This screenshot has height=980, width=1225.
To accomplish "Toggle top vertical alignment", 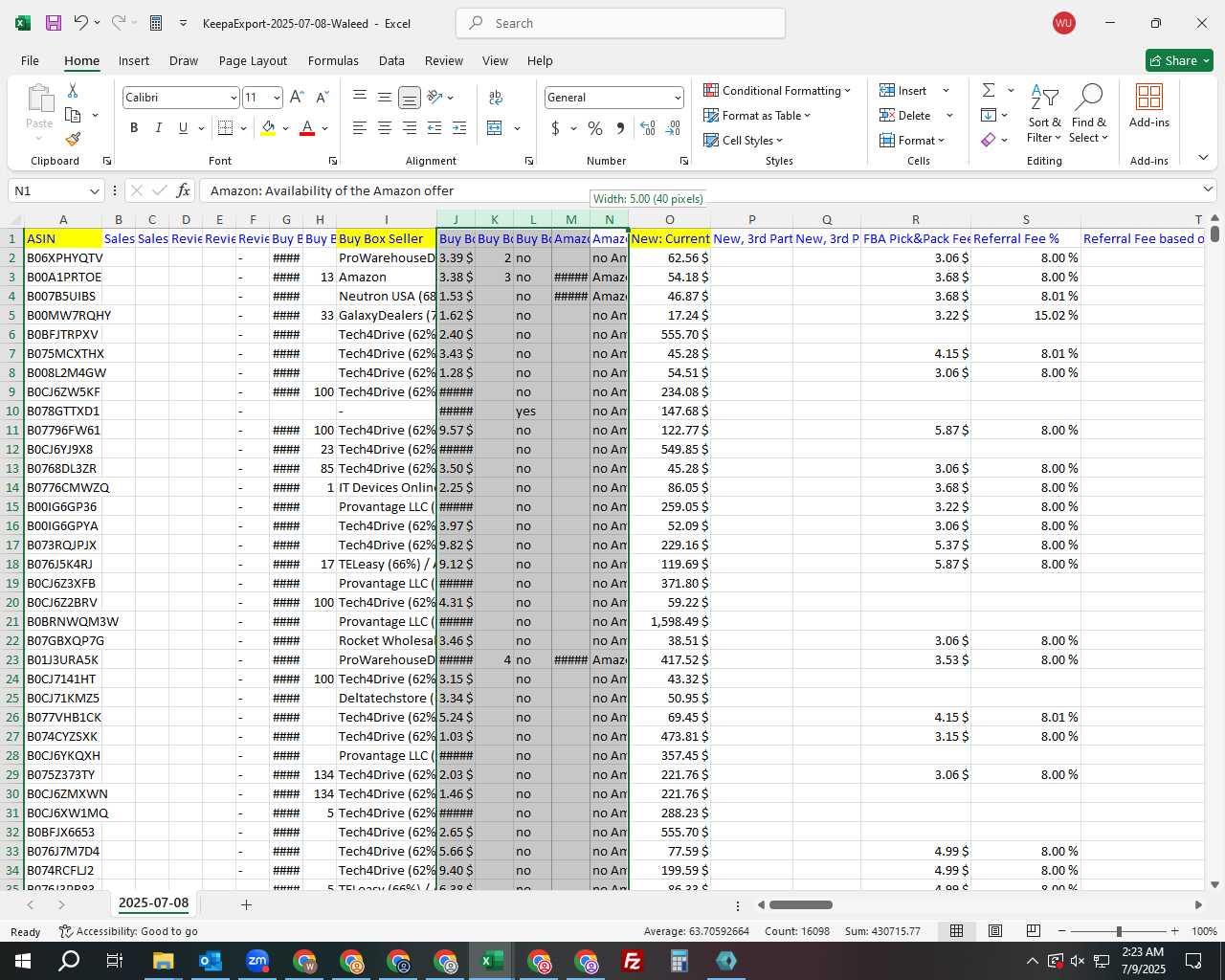I will (x=359, y=98).
